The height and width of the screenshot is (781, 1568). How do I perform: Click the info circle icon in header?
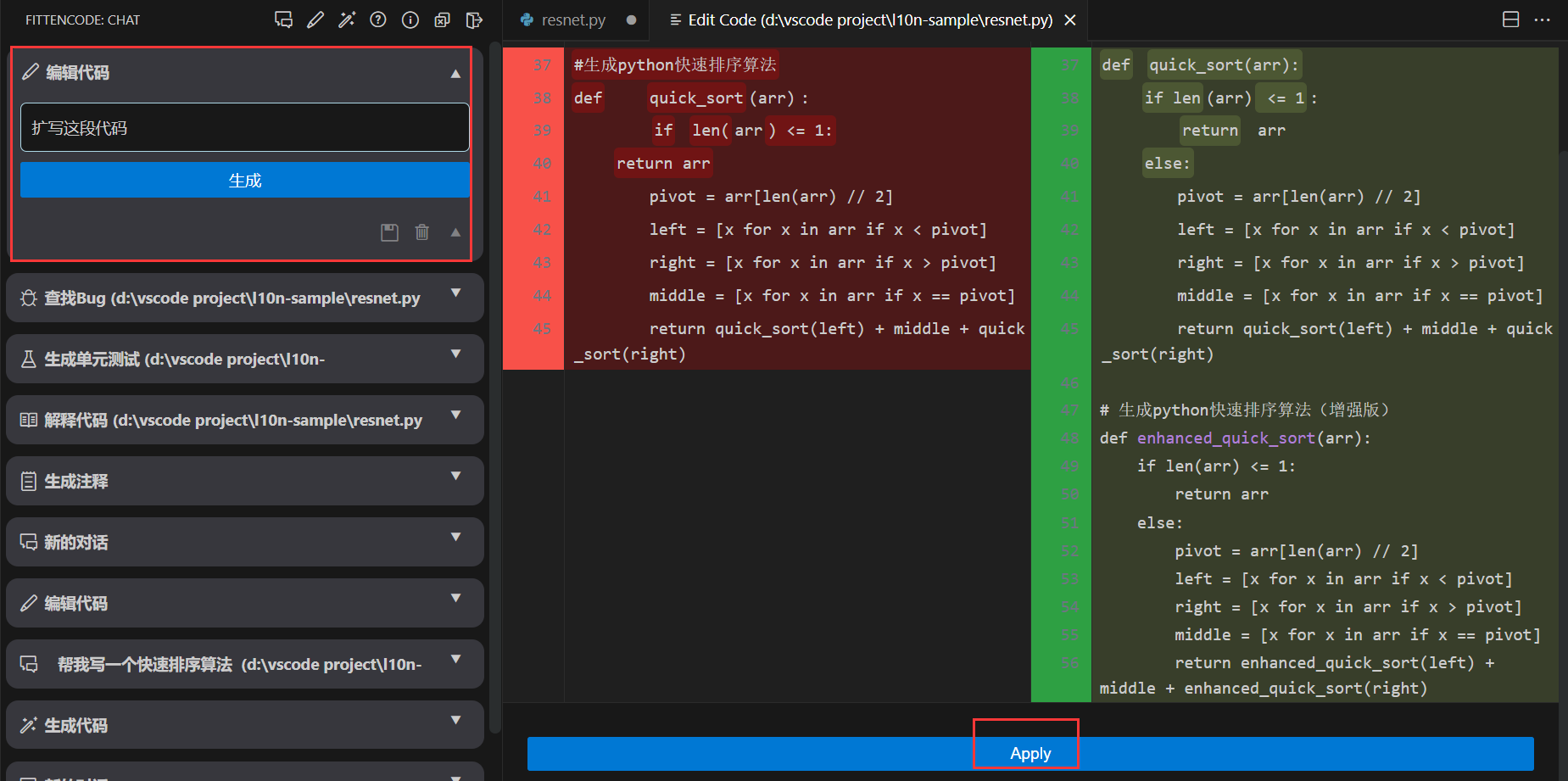410,20
